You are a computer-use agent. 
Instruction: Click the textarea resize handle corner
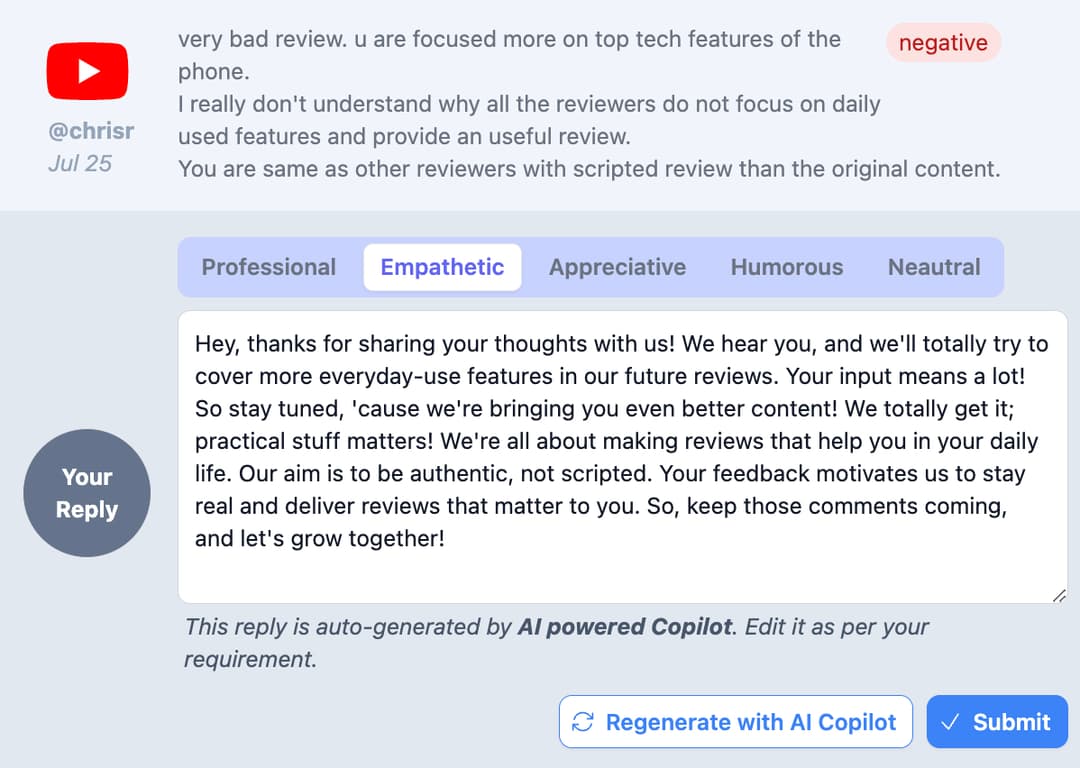tap(1059, 596)
